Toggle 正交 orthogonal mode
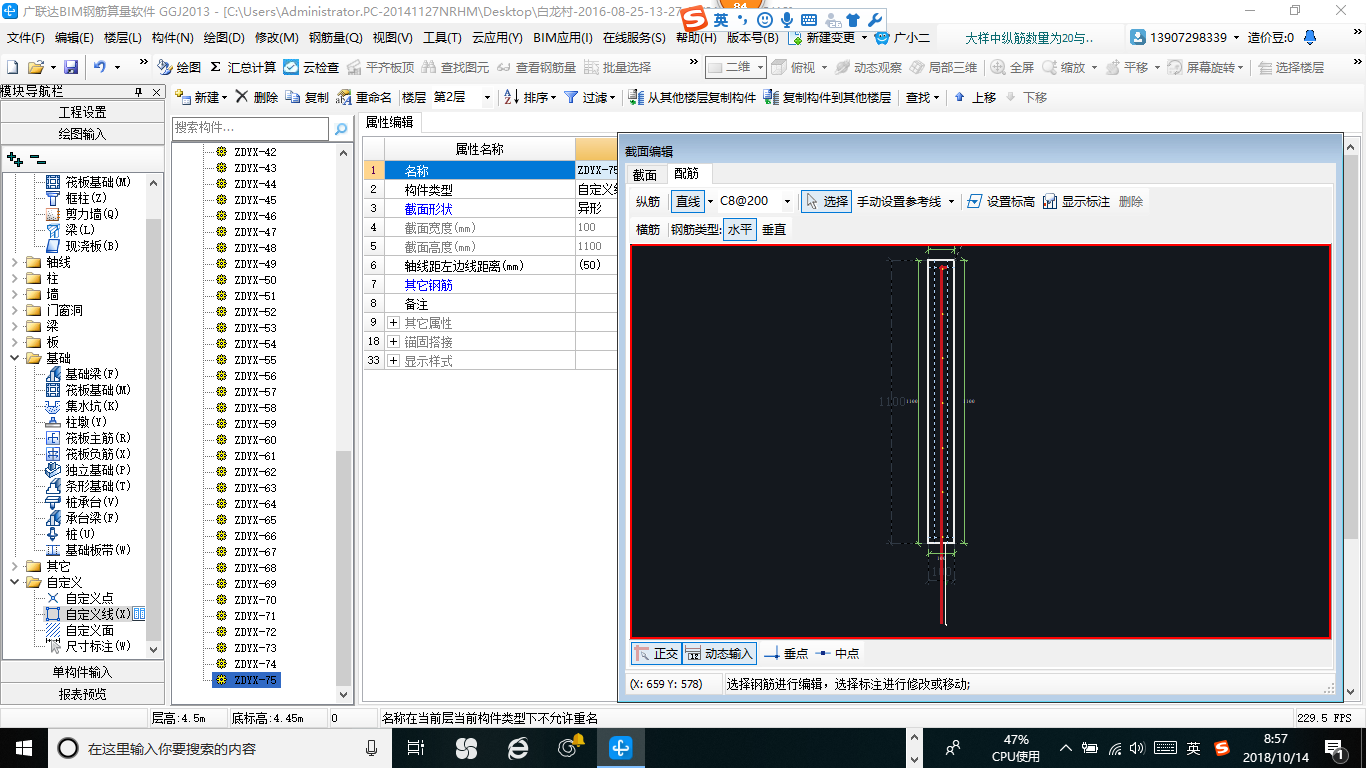The width and height of the screenshot is (1366, 768). pos(656,653)
